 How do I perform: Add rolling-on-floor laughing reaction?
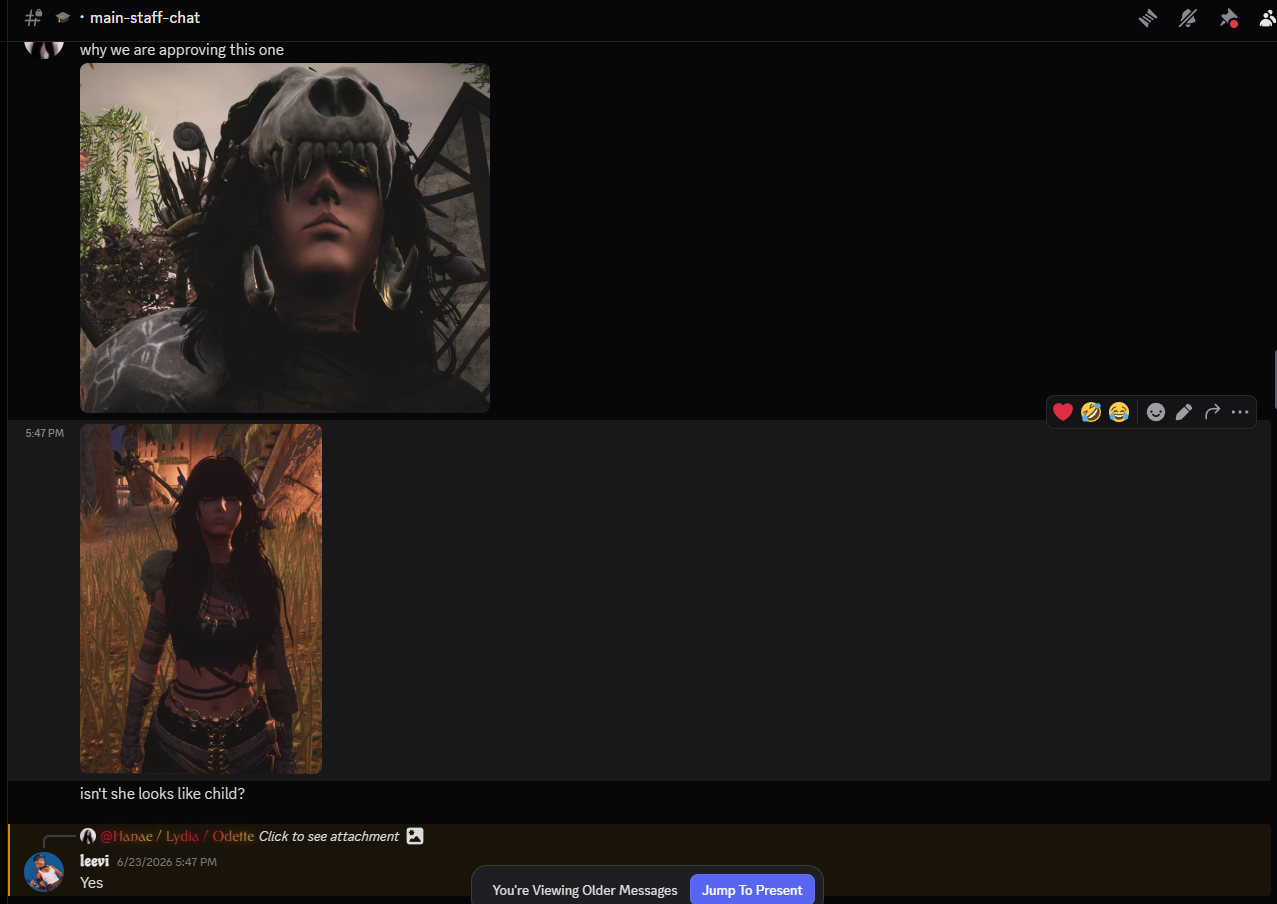pyautogui.click(x=1091, y=412)
